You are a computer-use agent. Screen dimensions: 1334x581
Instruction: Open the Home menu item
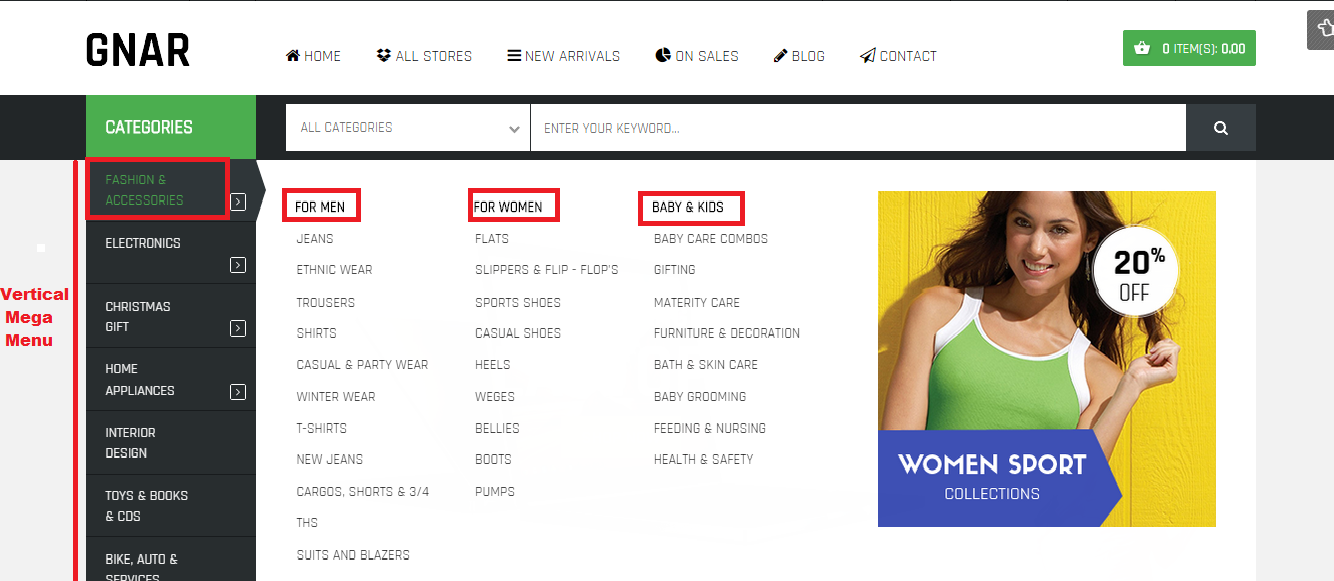[x=313, y=56]
